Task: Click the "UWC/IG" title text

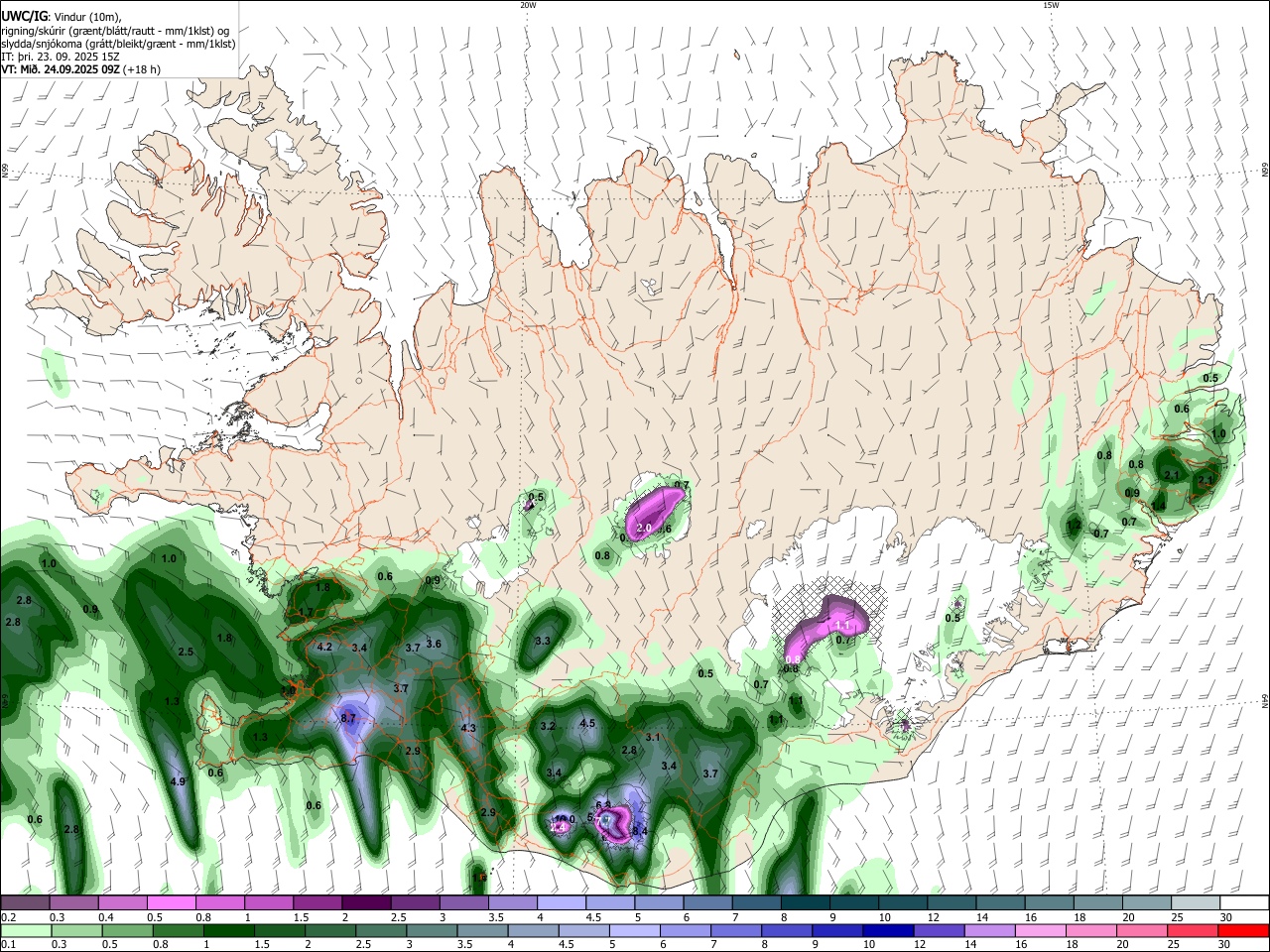Action: point(24,15)
